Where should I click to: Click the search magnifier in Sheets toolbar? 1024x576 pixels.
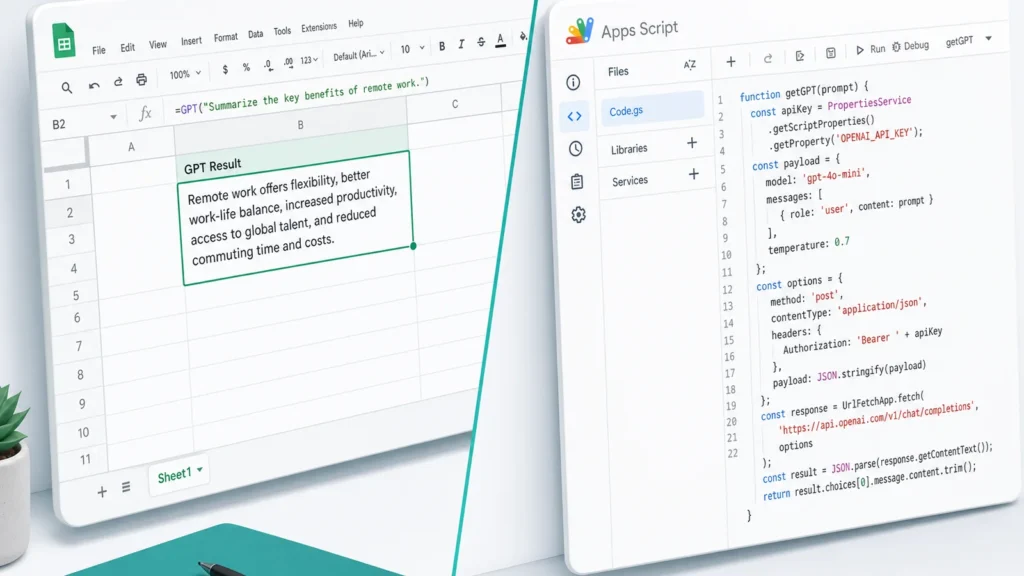coord(67,88)
